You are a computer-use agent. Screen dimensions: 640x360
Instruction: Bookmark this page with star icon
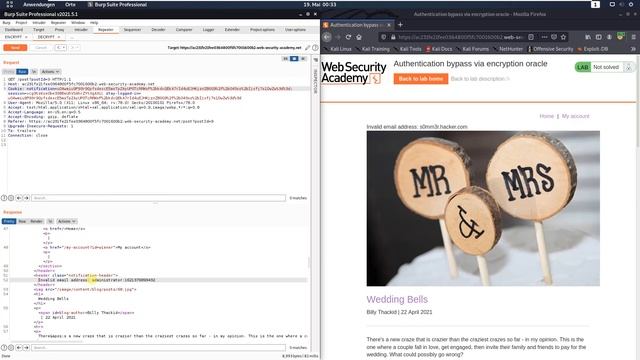(563, 37)
